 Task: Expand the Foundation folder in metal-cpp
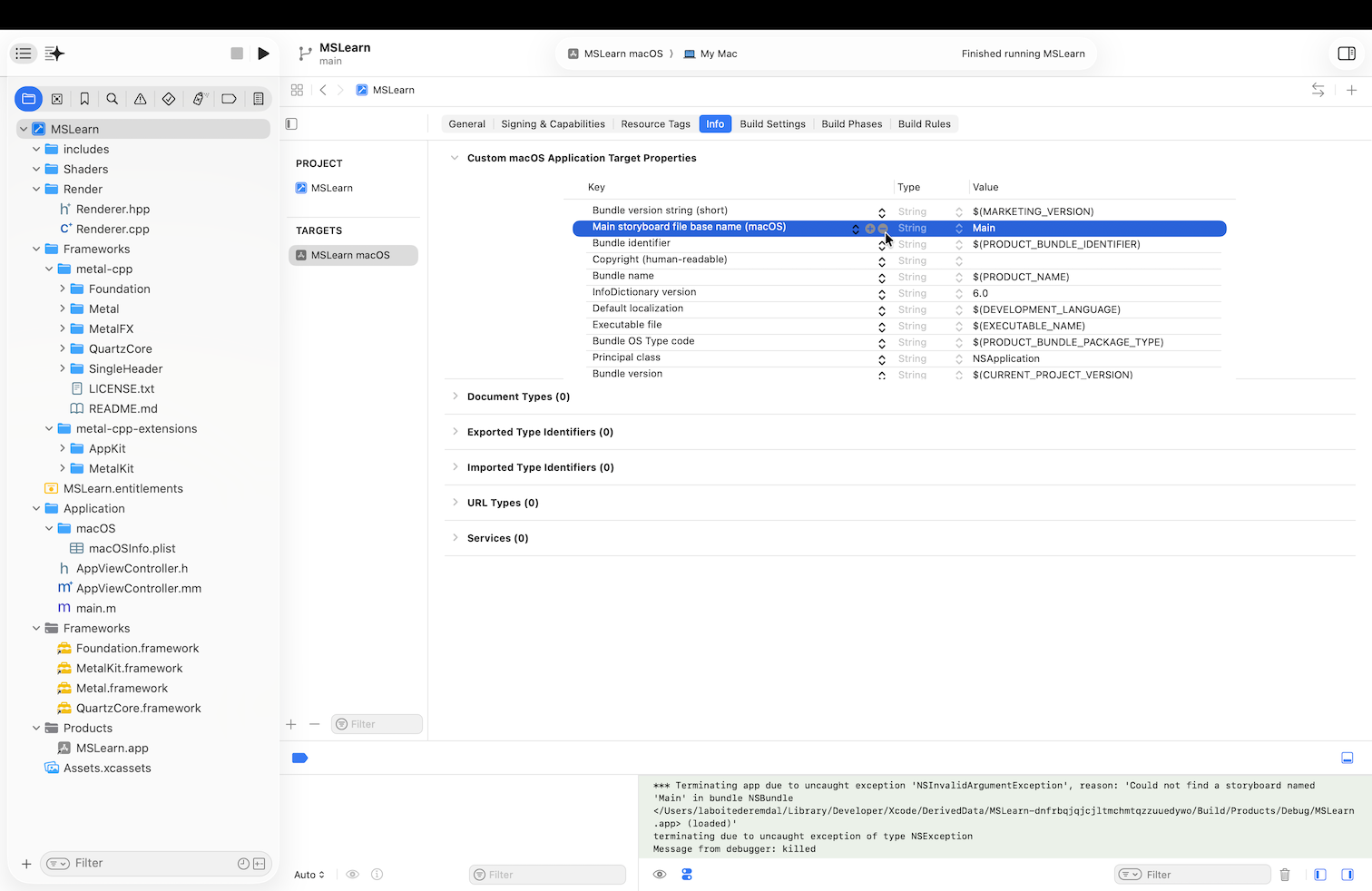pyautogui.click(x=63, y=289)
